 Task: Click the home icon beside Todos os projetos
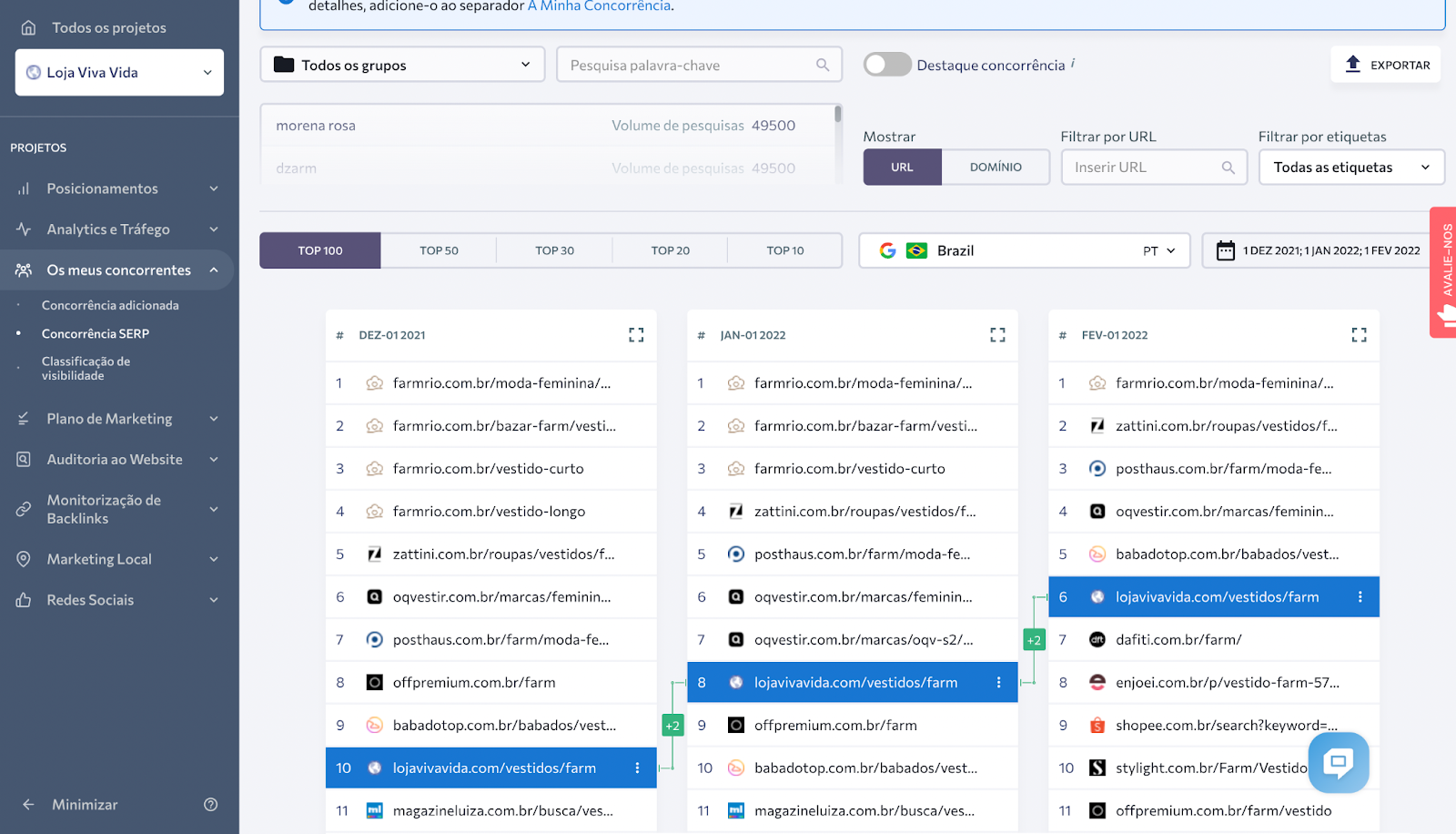point(28,27)
